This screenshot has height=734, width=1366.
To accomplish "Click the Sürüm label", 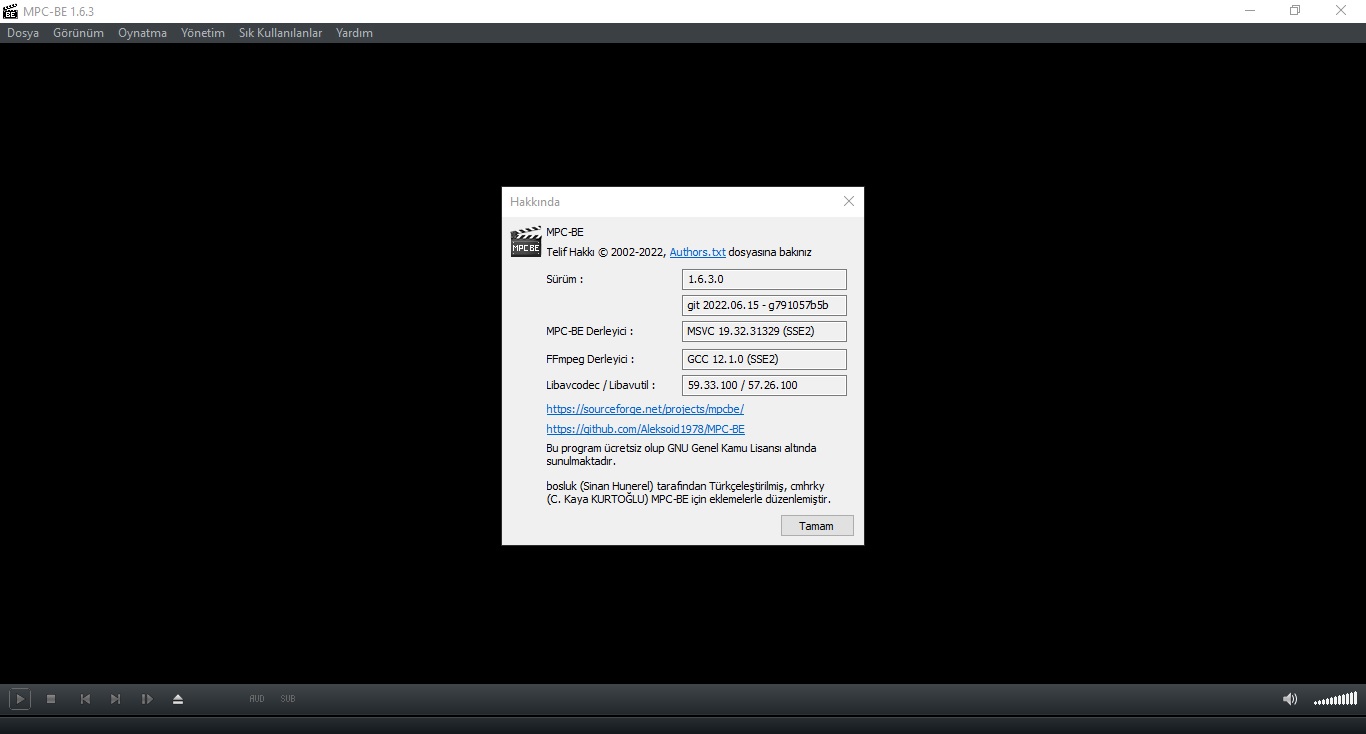I will [x=564, y=279].
